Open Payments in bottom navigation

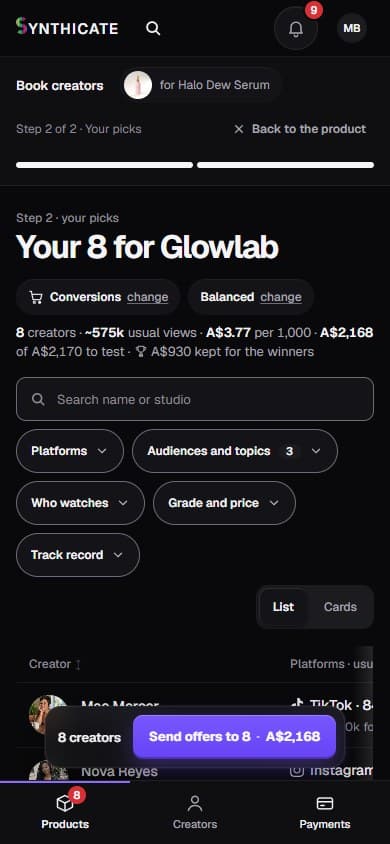click(x=324, y=813)
